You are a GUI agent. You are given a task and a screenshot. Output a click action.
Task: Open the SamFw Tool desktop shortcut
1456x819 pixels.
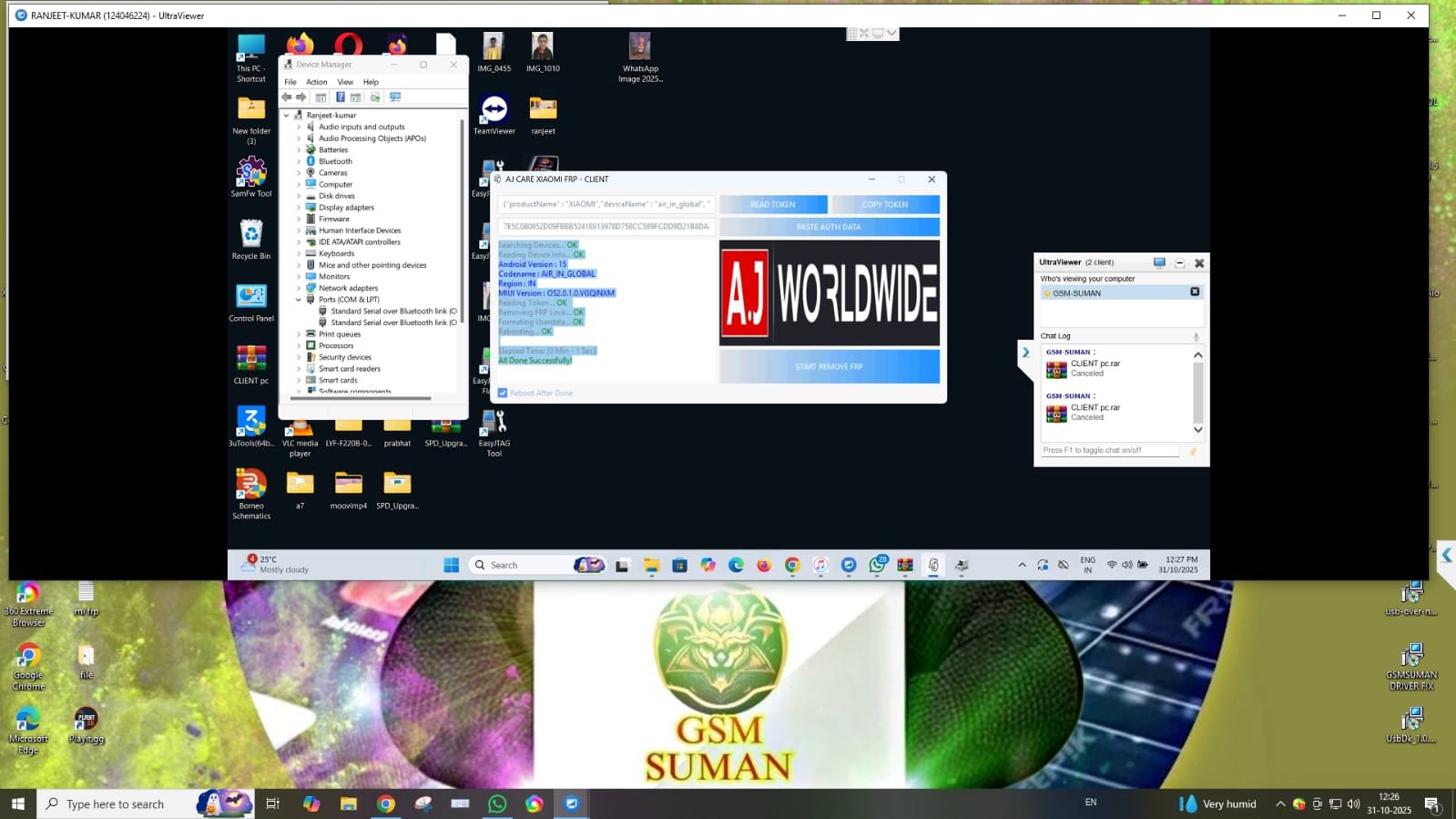point(251,173)
